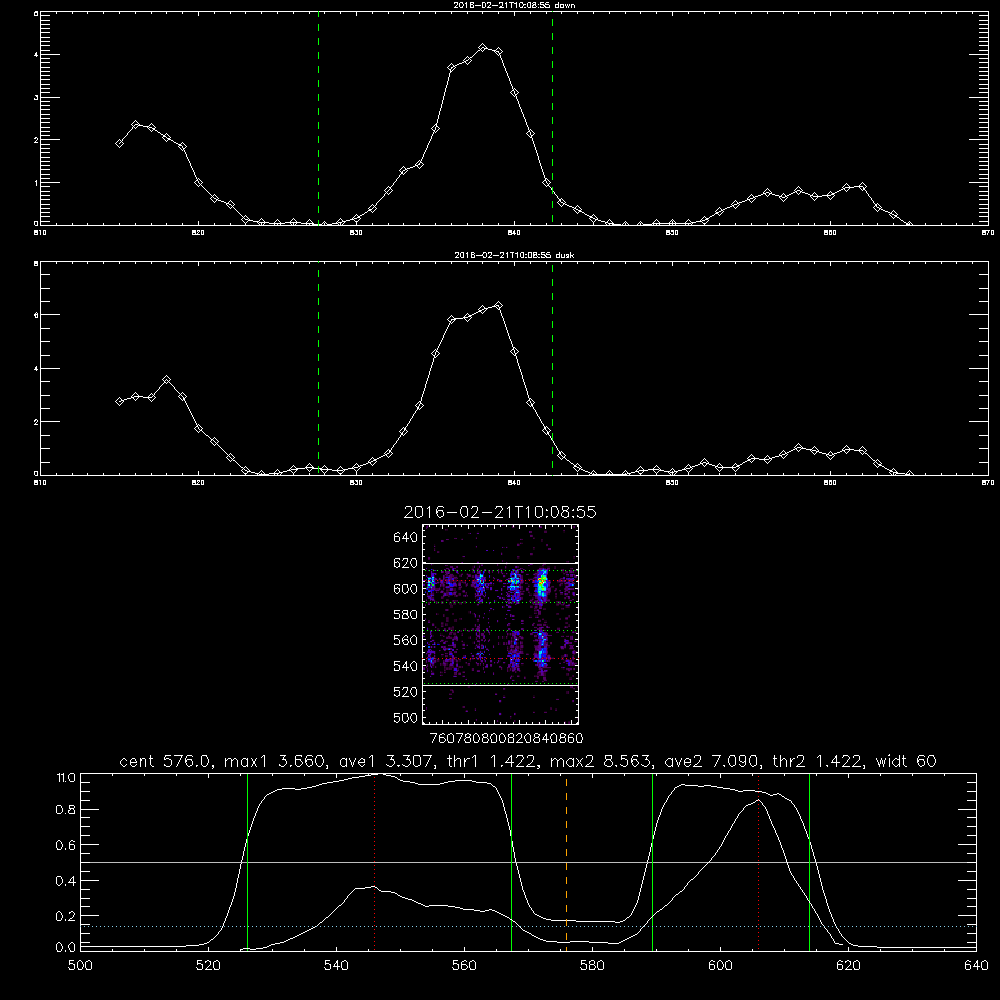Click the '0.4' y-axis label of bottom plot
This screenshot has width=1000, height=1000.
tap(66, 881)
